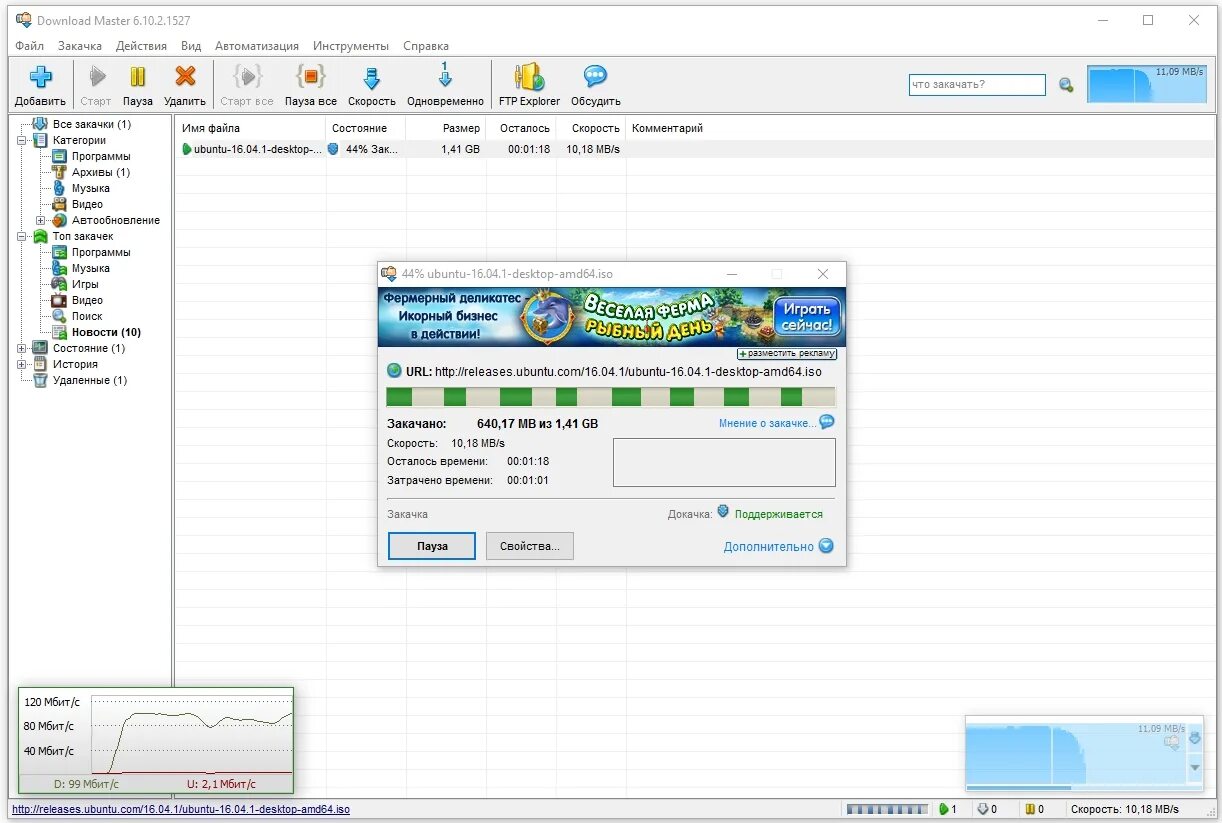Click the Имя файла column header
The width and height of the screenshot is (1222, 823).
[x=251, y=128]
